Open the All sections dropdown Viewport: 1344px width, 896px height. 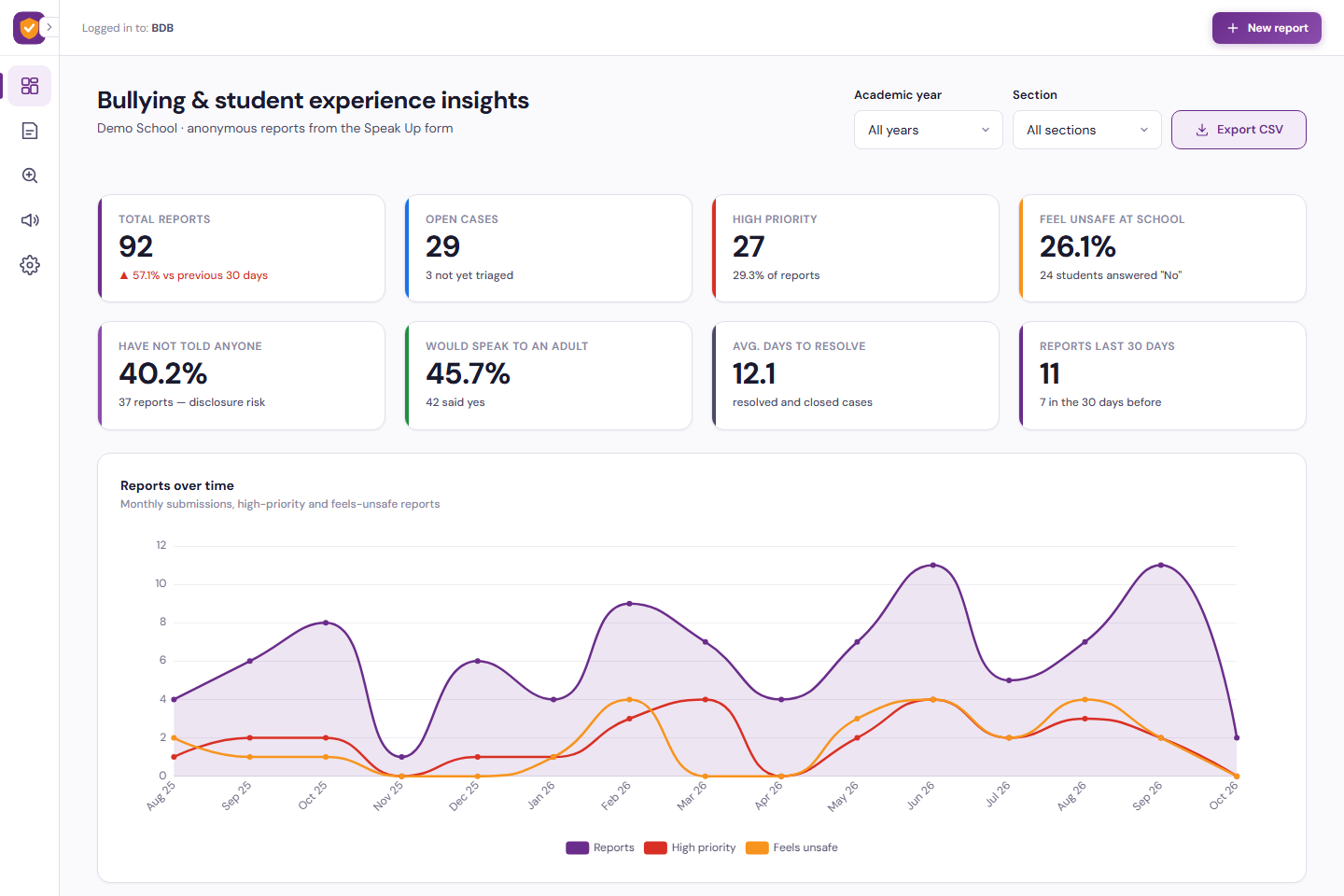pyautogui.click(x=1087, y=130)
